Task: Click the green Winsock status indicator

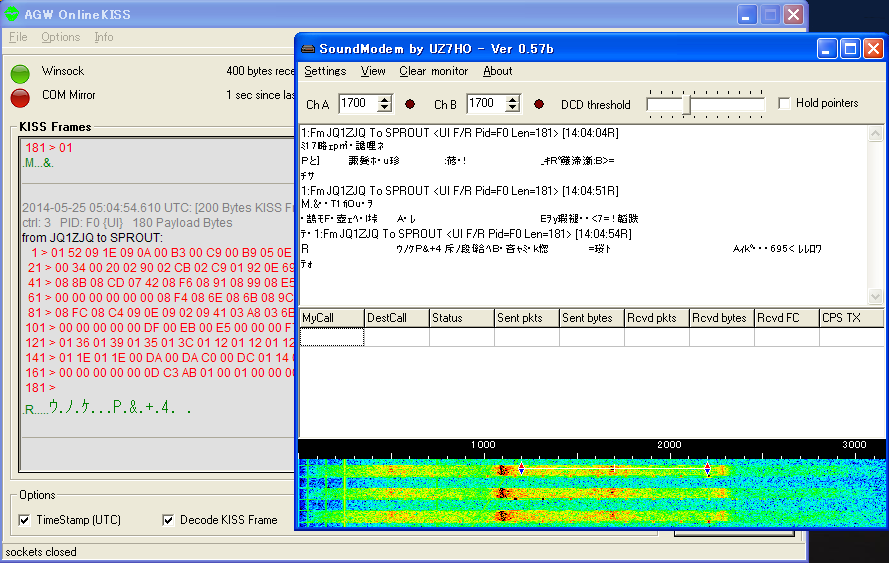Action: click(20, 74)
